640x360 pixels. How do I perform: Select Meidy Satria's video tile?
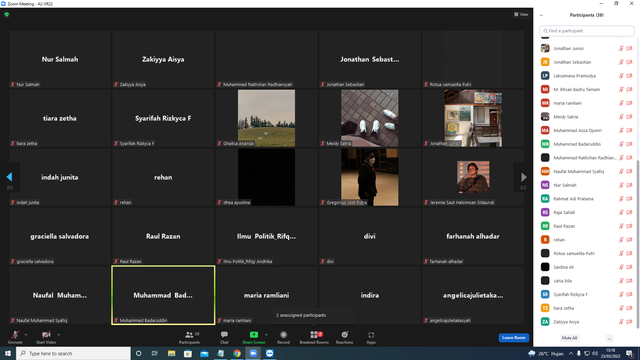[x=369, y=118]
